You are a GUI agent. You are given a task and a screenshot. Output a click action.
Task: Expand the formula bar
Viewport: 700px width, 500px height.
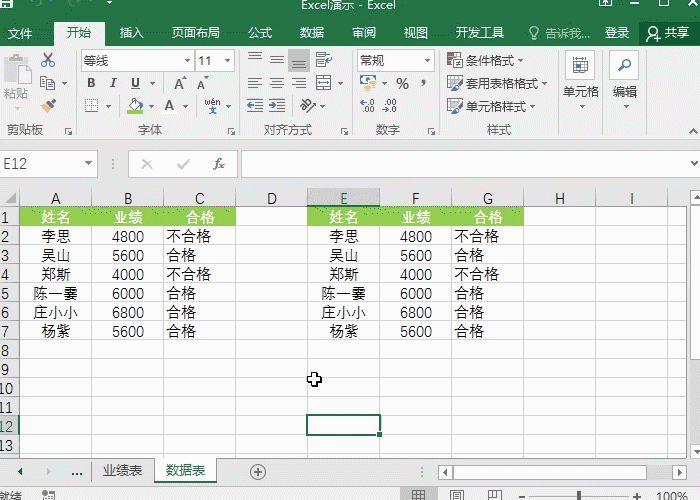[694, 163]
